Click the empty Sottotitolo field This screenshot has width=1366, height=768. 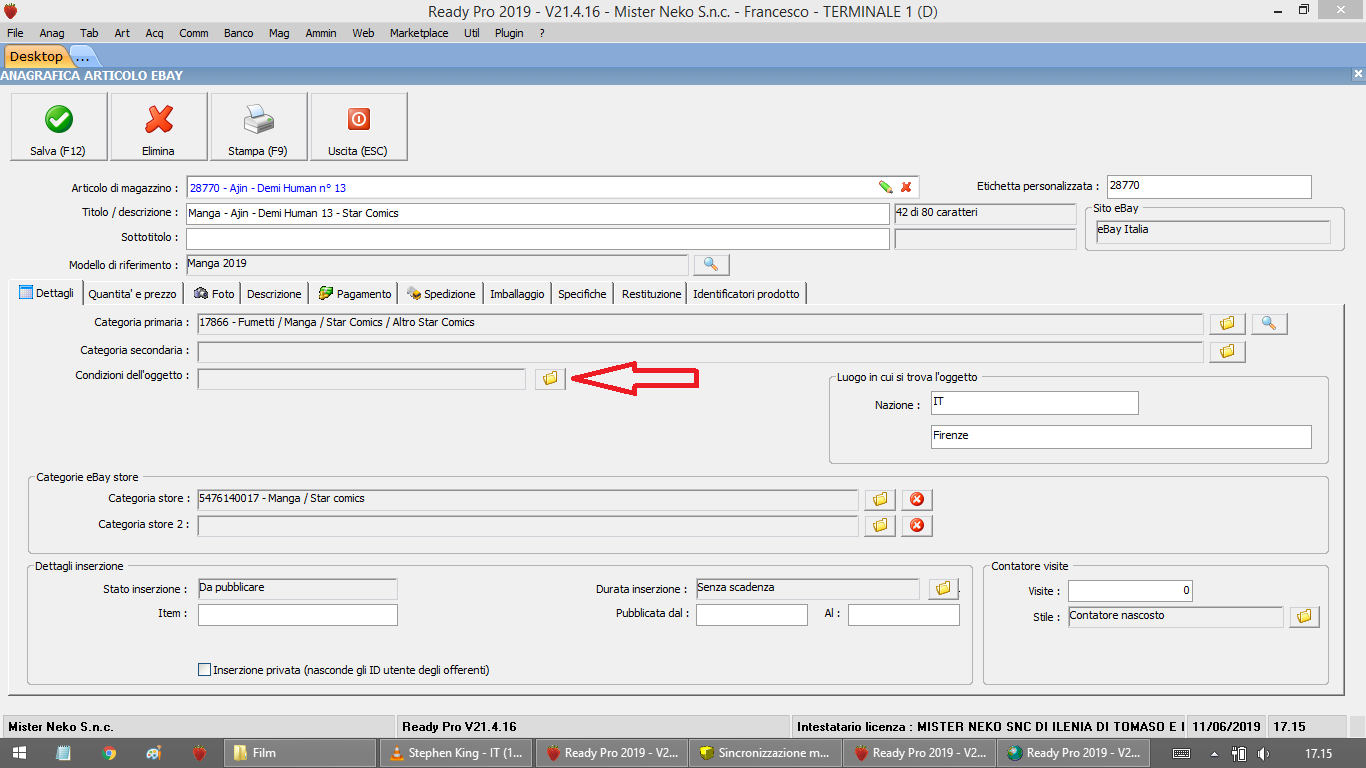[537, 239]
